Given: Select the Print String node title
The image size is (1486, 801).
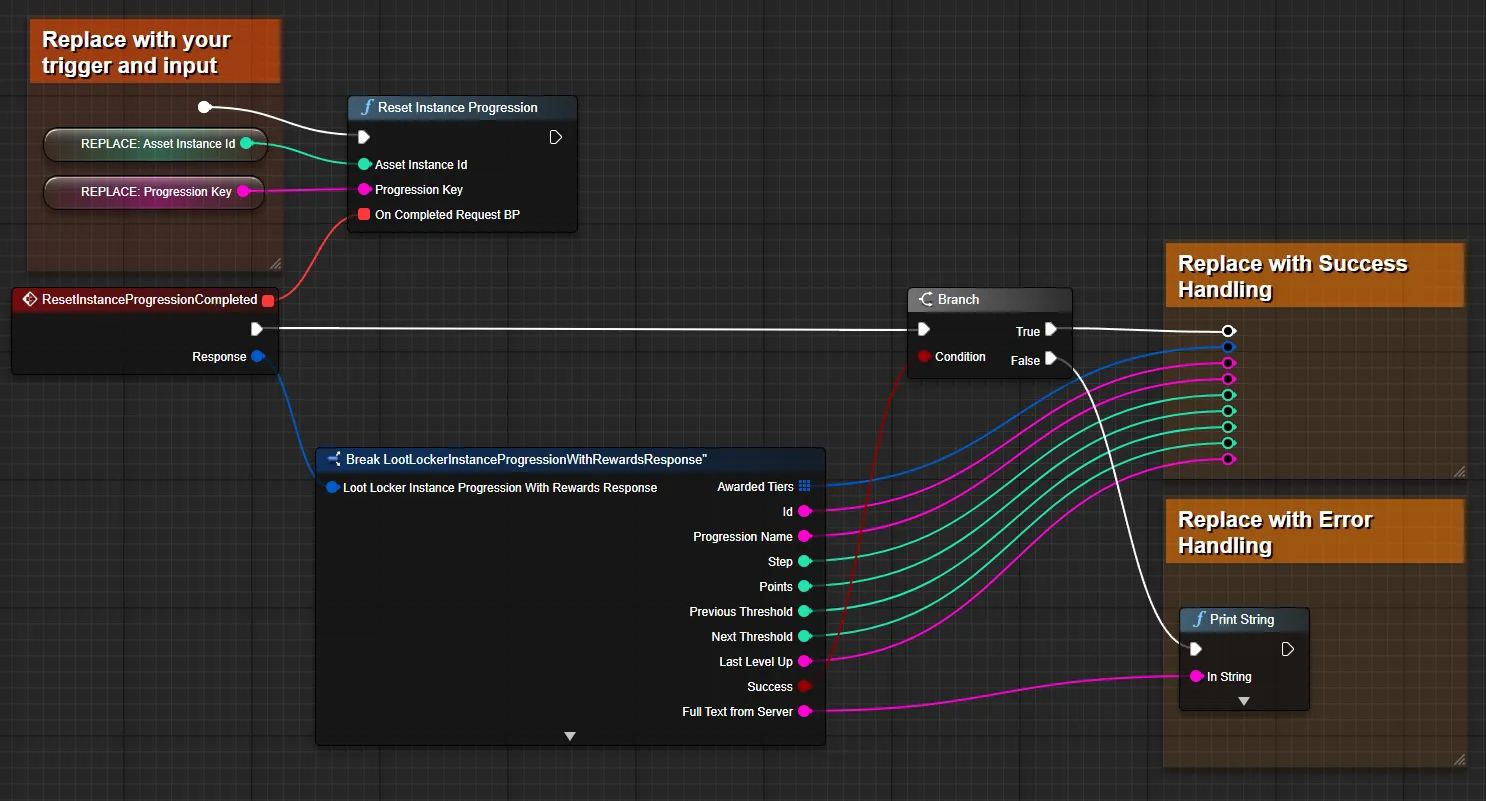Looking at the screenshot, I should [x=1244, y=620].
